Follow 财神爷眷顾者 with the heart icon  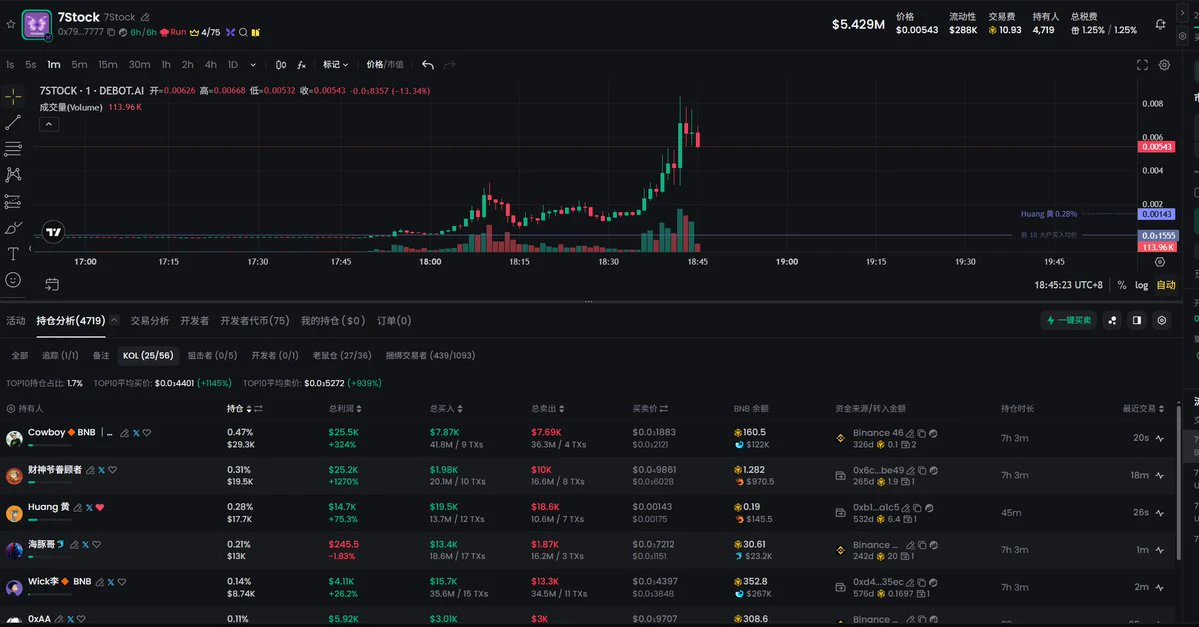pos(112,470)
